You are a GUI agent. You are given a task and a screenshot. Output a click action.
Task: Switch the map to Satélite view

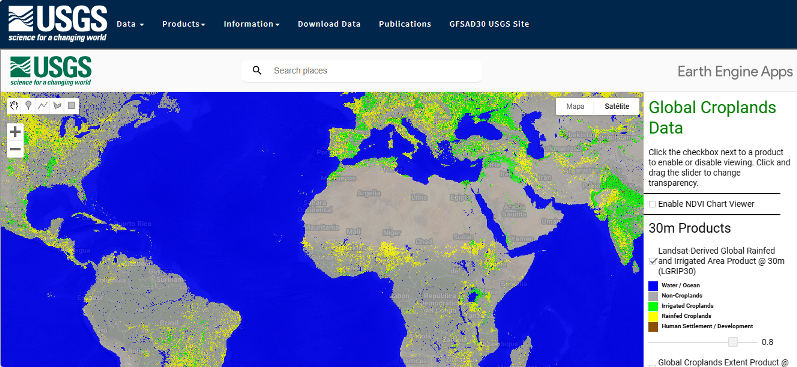(617, 106)
